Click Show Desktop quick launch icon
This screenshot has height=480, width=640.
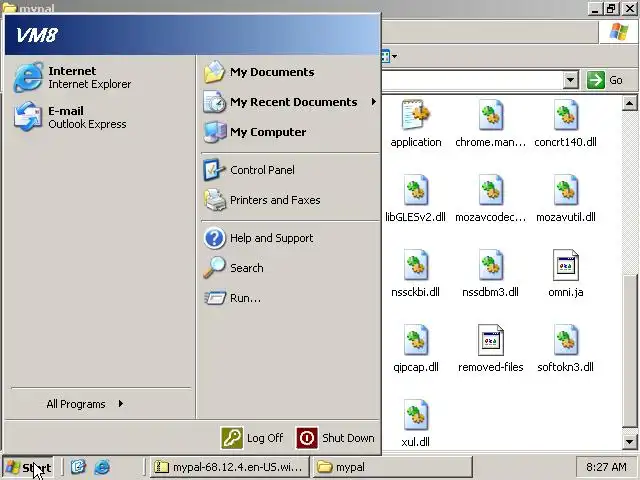click(x=78, y=467)
